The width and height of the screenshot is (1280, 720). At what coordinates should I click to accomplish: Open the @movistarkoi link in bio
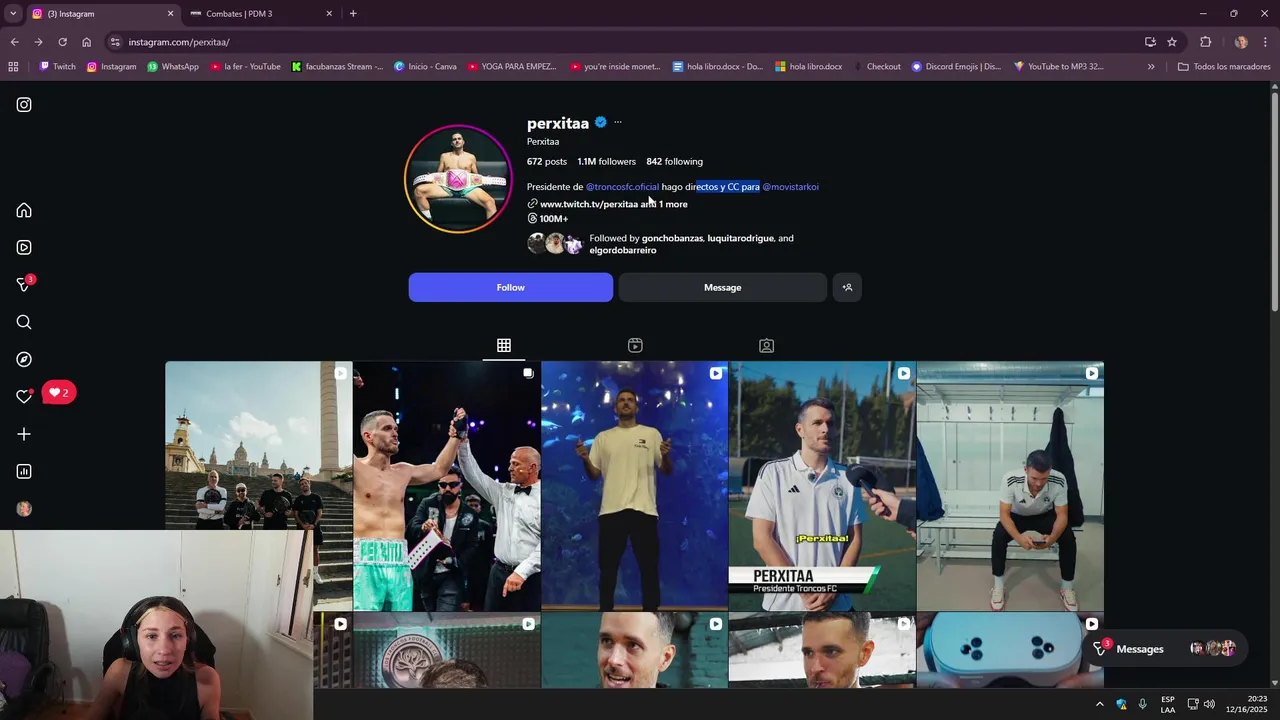pos(790,187)
